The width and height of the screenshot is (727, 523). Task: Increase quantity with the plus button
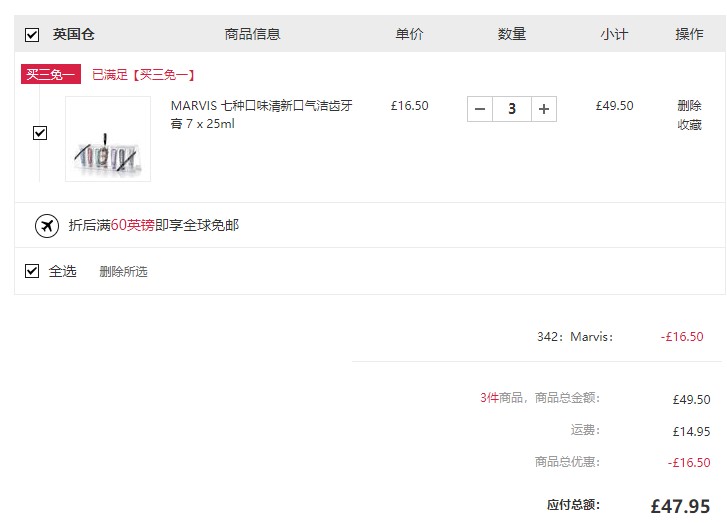(x=544, y=109)
